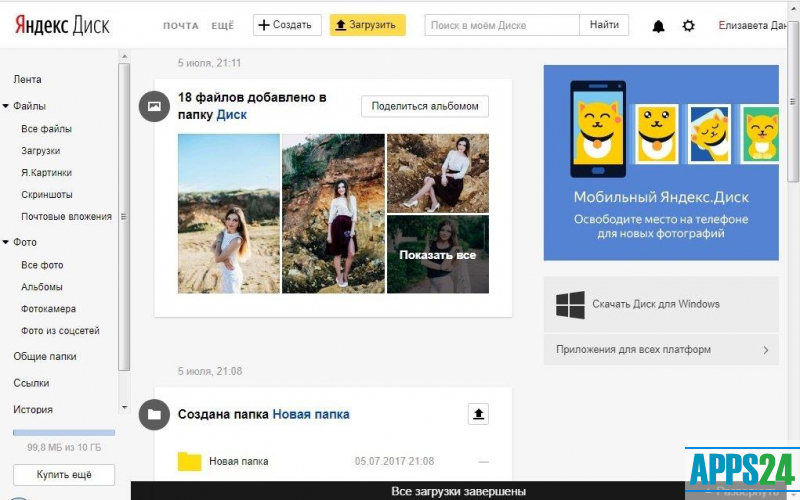800x500 pixels.
Task: Click the folder circle icon next to Создана папка
Action: [x=154, y=414]
